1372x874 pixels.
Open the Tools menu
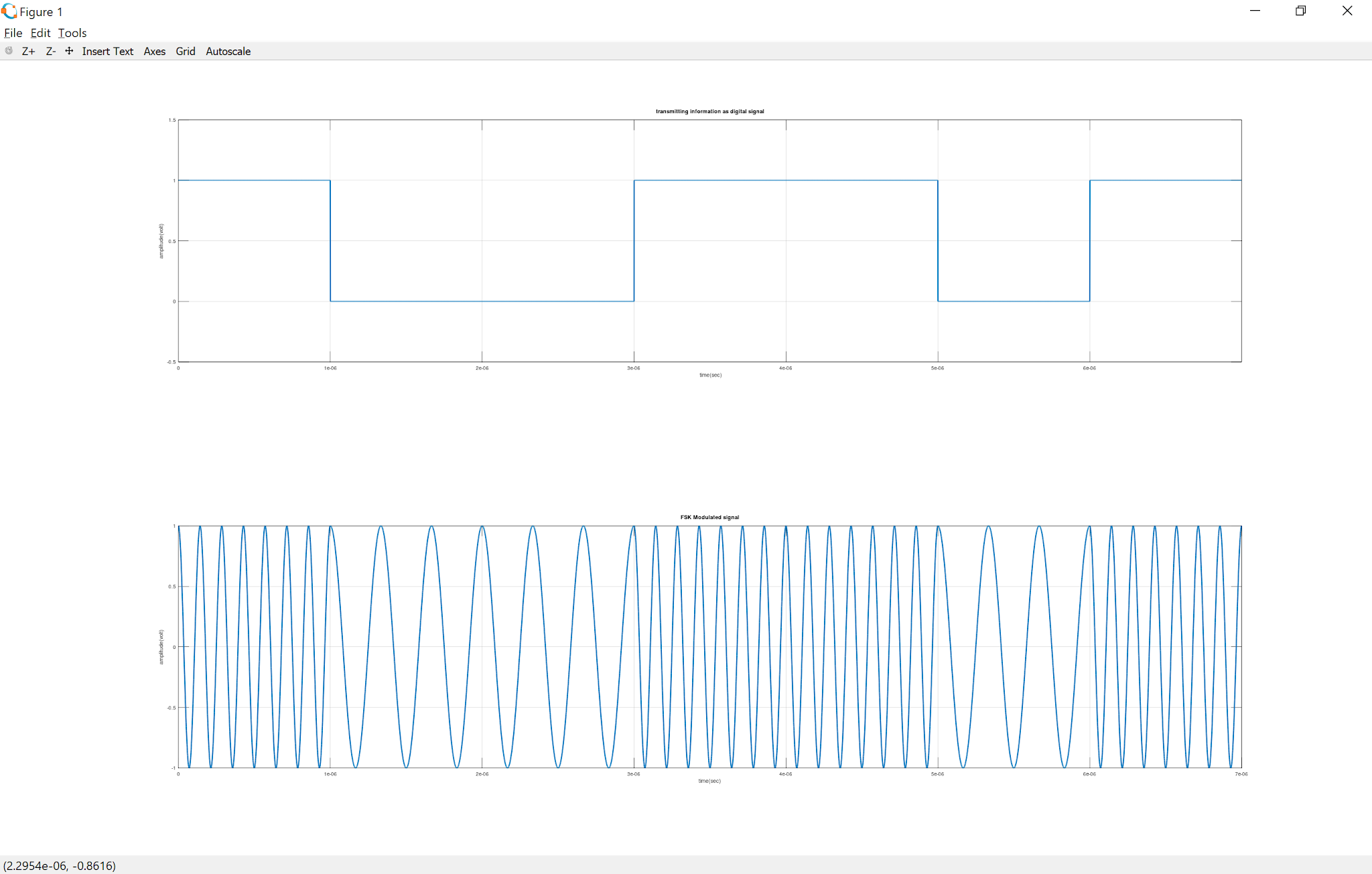72,33
